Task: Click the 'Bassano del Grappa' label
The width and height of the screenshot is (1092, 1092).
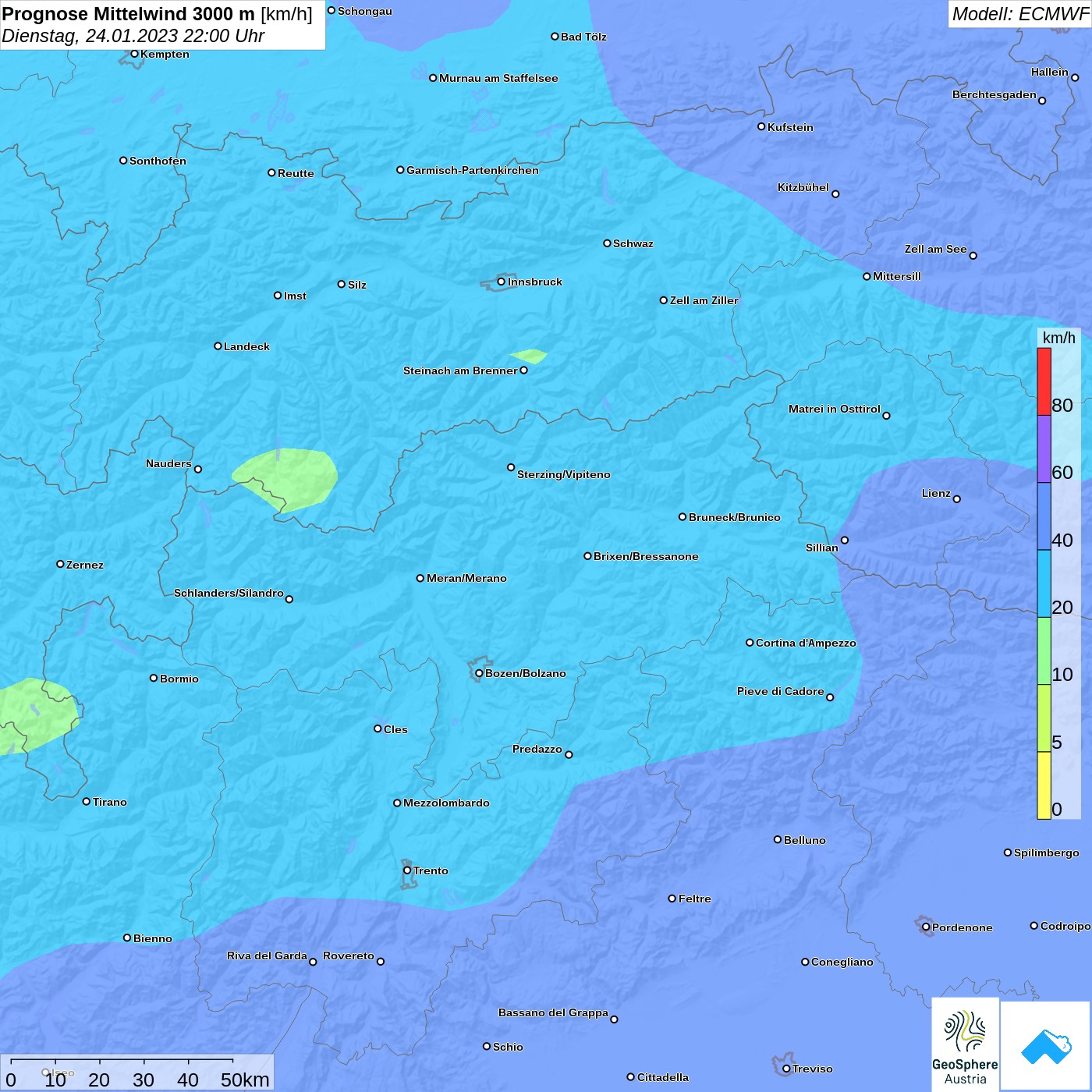Action: pos(554,1012)
